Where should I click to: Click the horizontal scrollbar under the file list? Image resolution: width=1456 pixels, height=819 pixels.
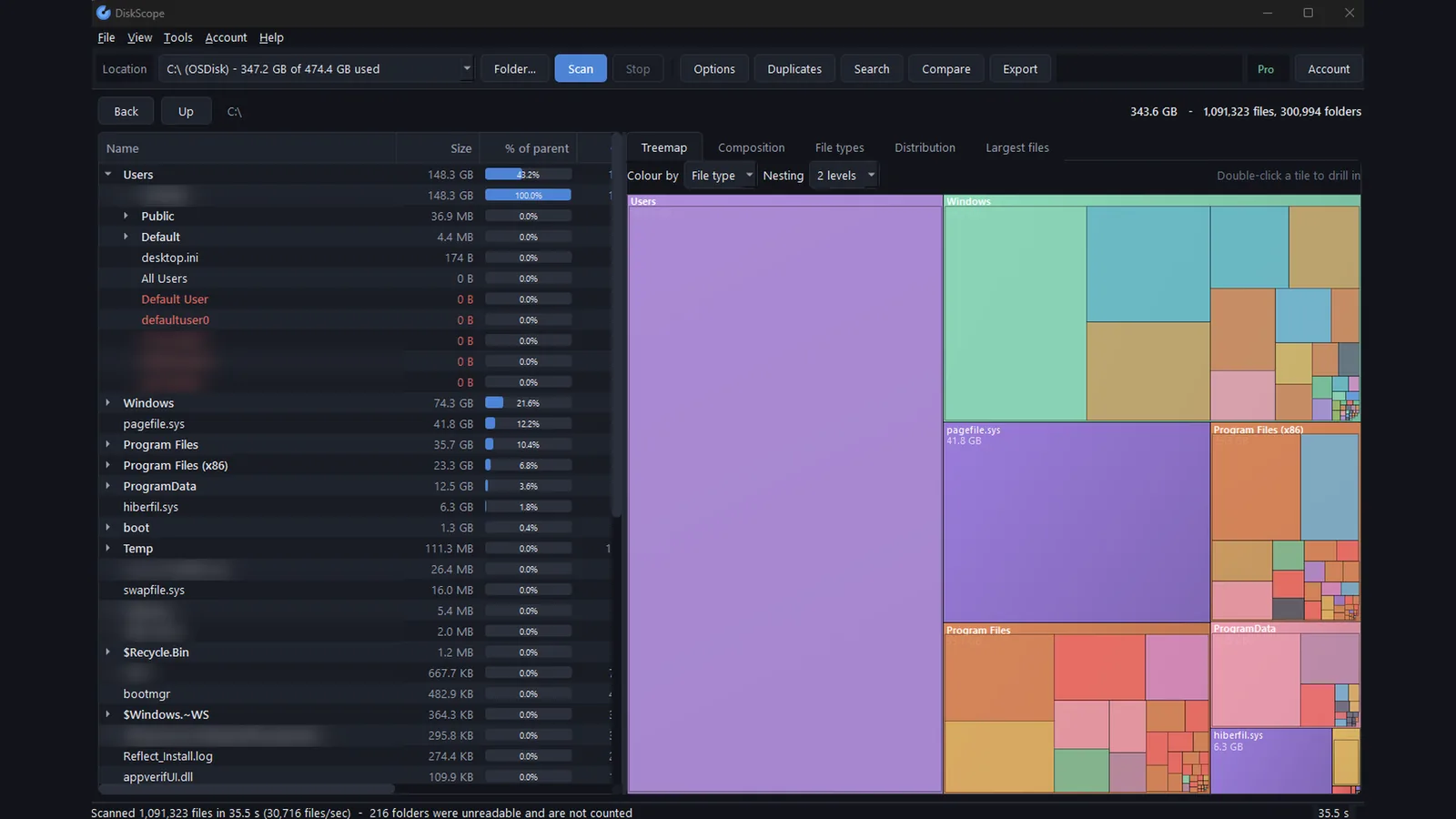248,789
